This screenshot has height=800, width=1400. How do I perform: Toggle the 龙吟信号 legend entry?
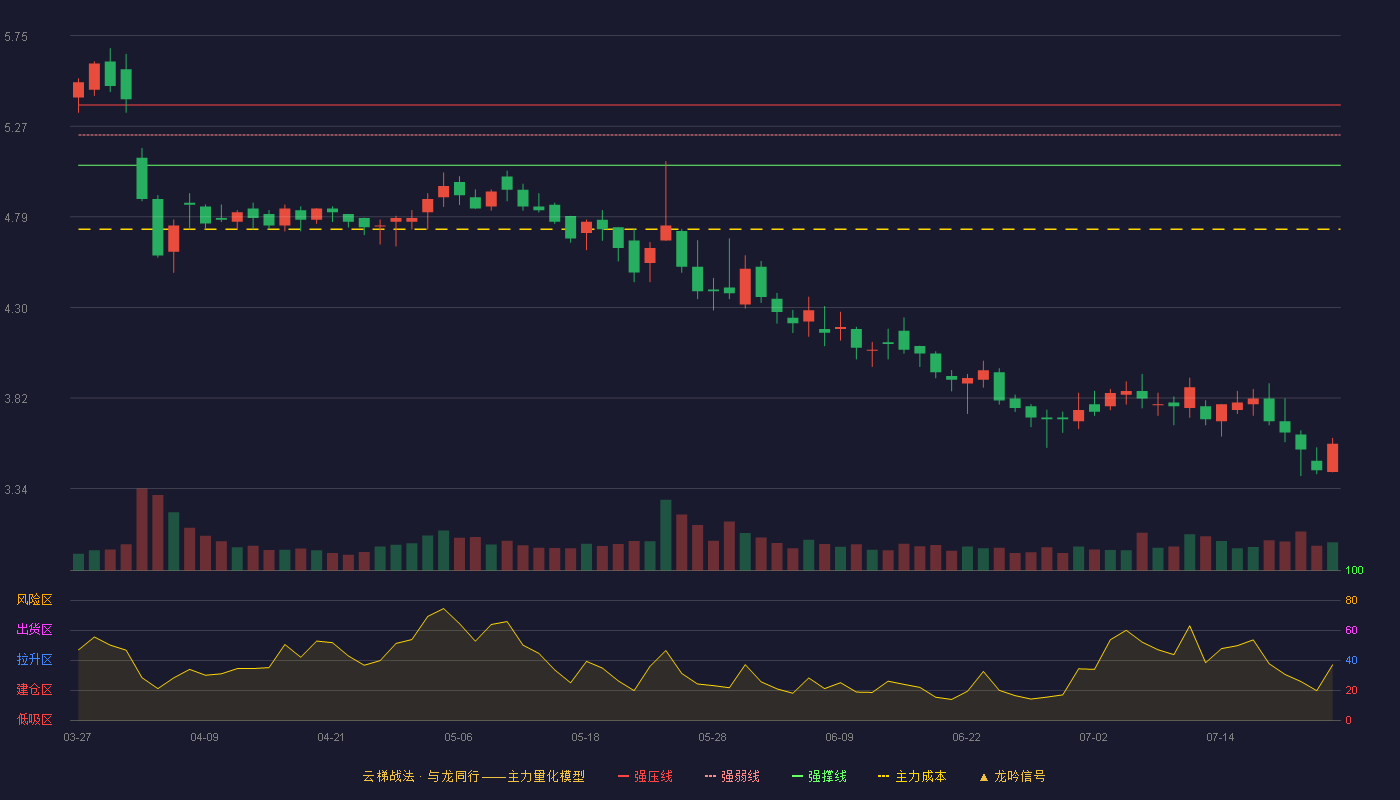pos(1012,776)
